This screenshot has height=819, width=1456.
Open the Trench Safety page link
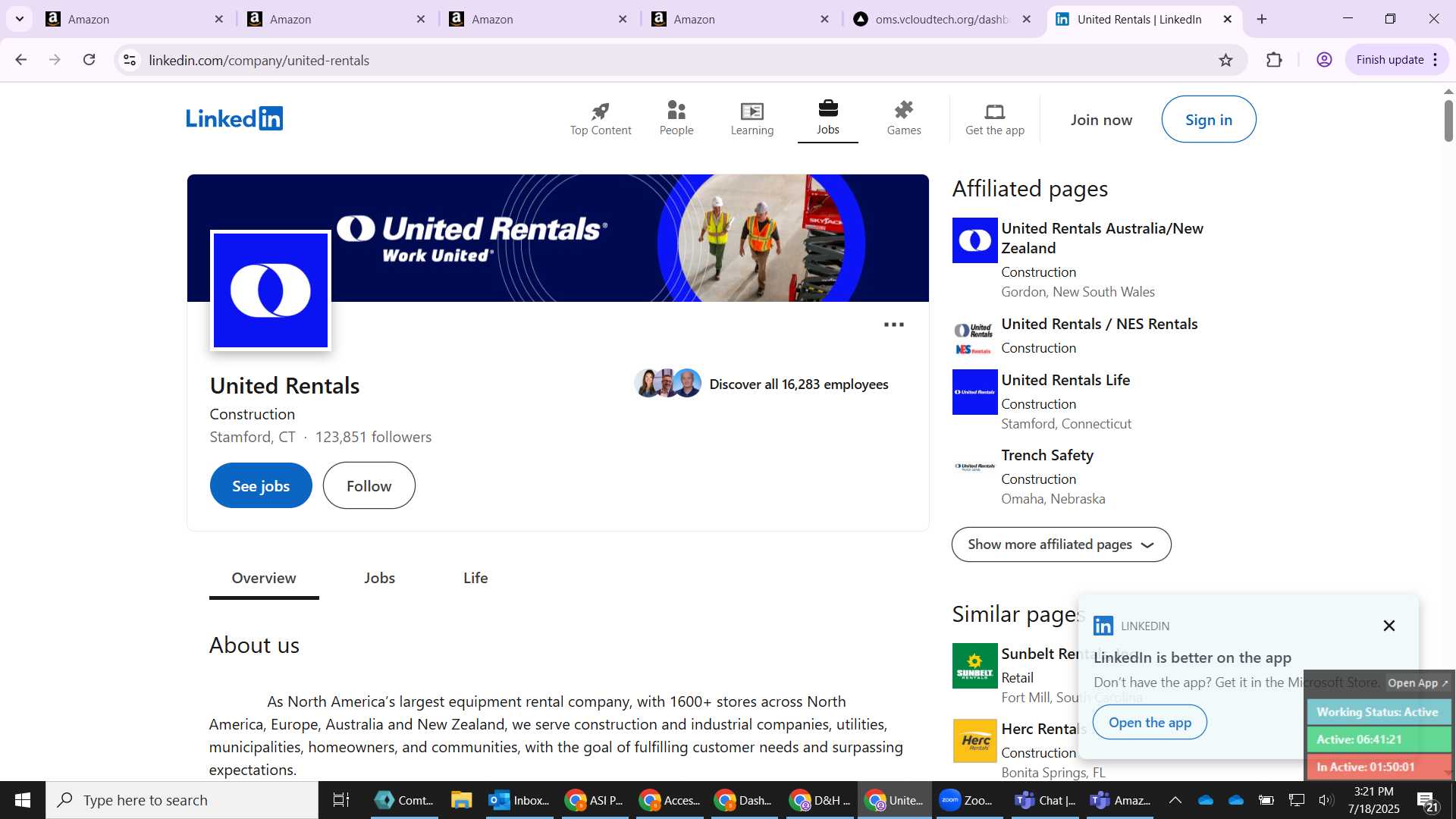pos(1047,455)
